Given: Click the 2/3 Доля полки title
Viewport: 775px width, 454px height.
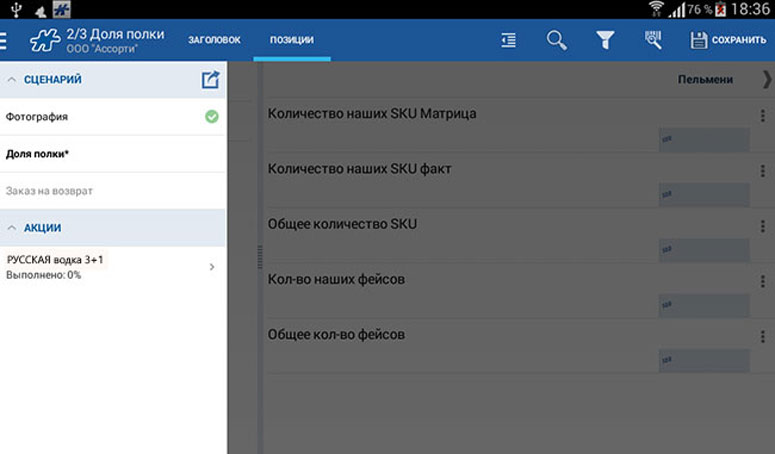Looking at the screenshot, I should (x=115, y=34).
